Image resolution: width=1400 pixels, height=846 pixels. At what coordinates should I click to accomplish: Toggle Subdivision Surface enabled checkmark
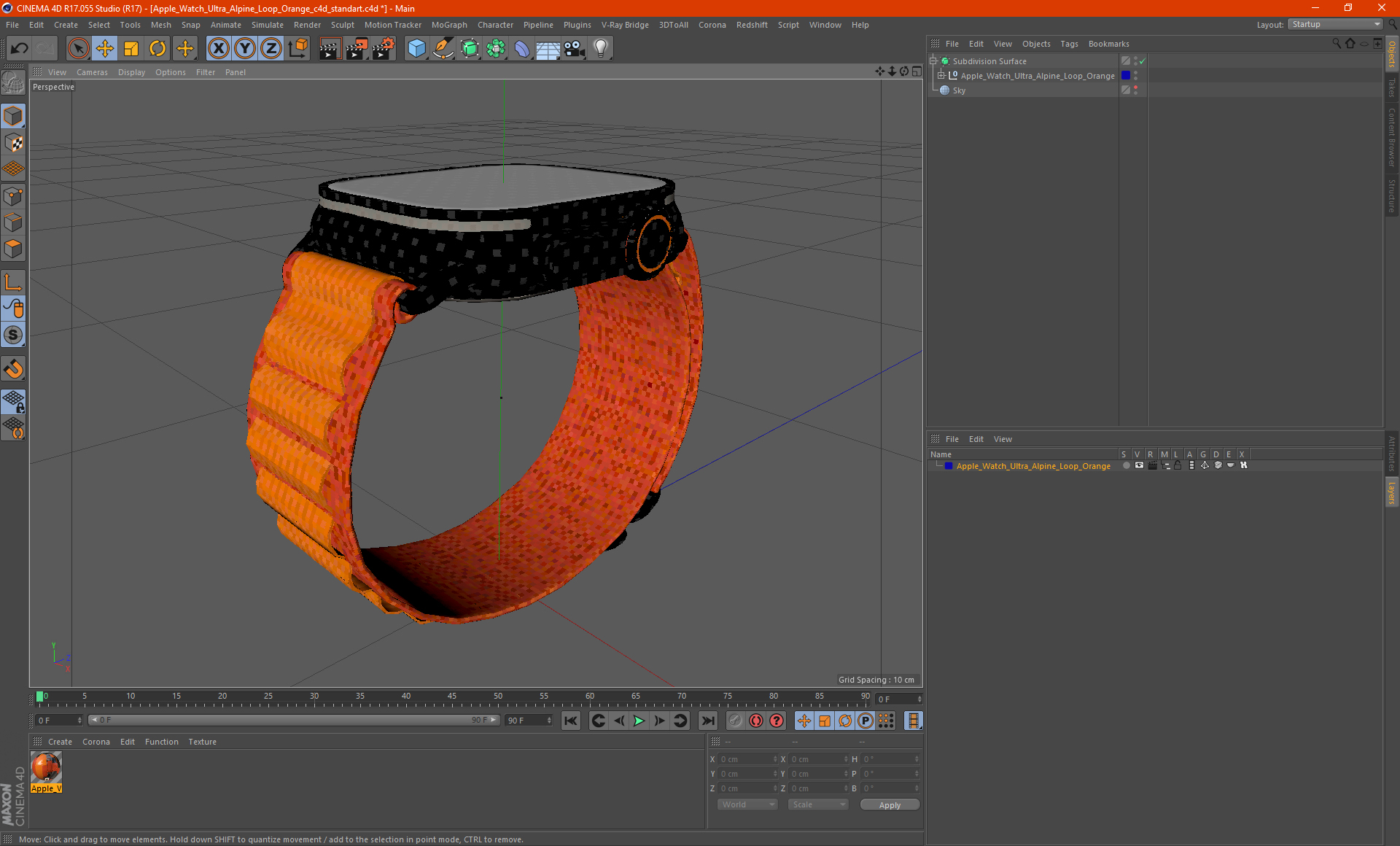pos(1143,61)
